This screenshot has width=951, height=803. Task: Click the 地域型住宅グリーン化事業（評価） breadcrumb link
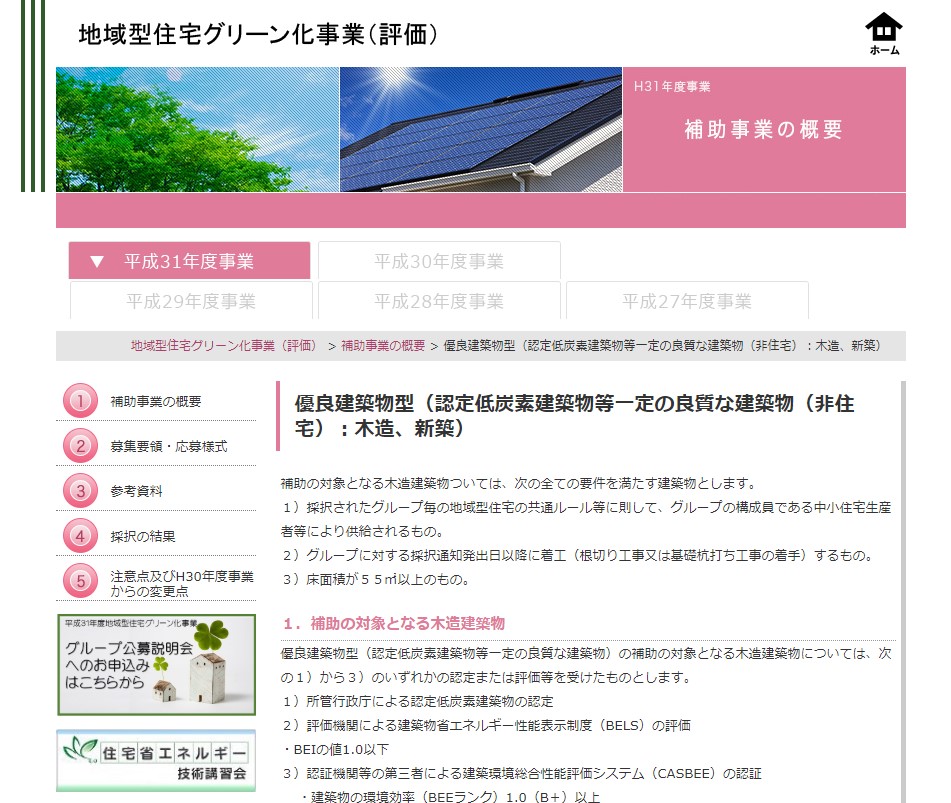[x=223, y=346]
